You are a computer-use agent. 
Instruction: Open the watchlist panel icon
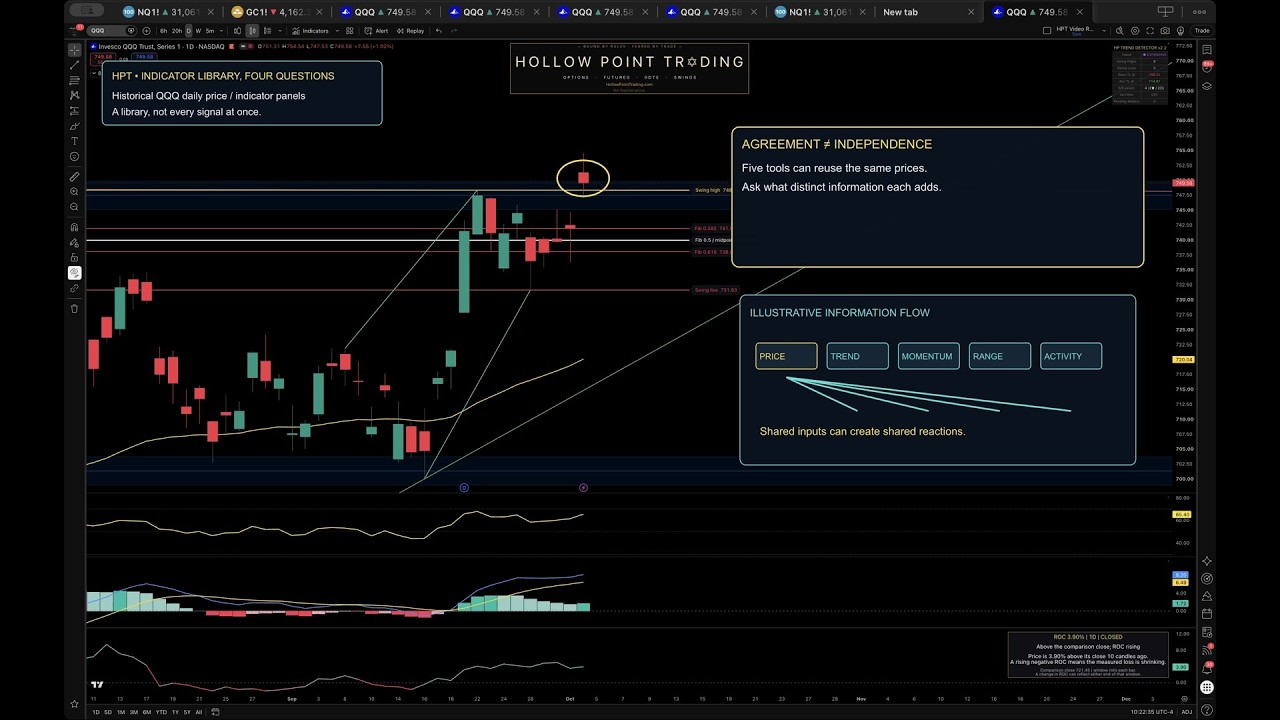coord(1207,49)
